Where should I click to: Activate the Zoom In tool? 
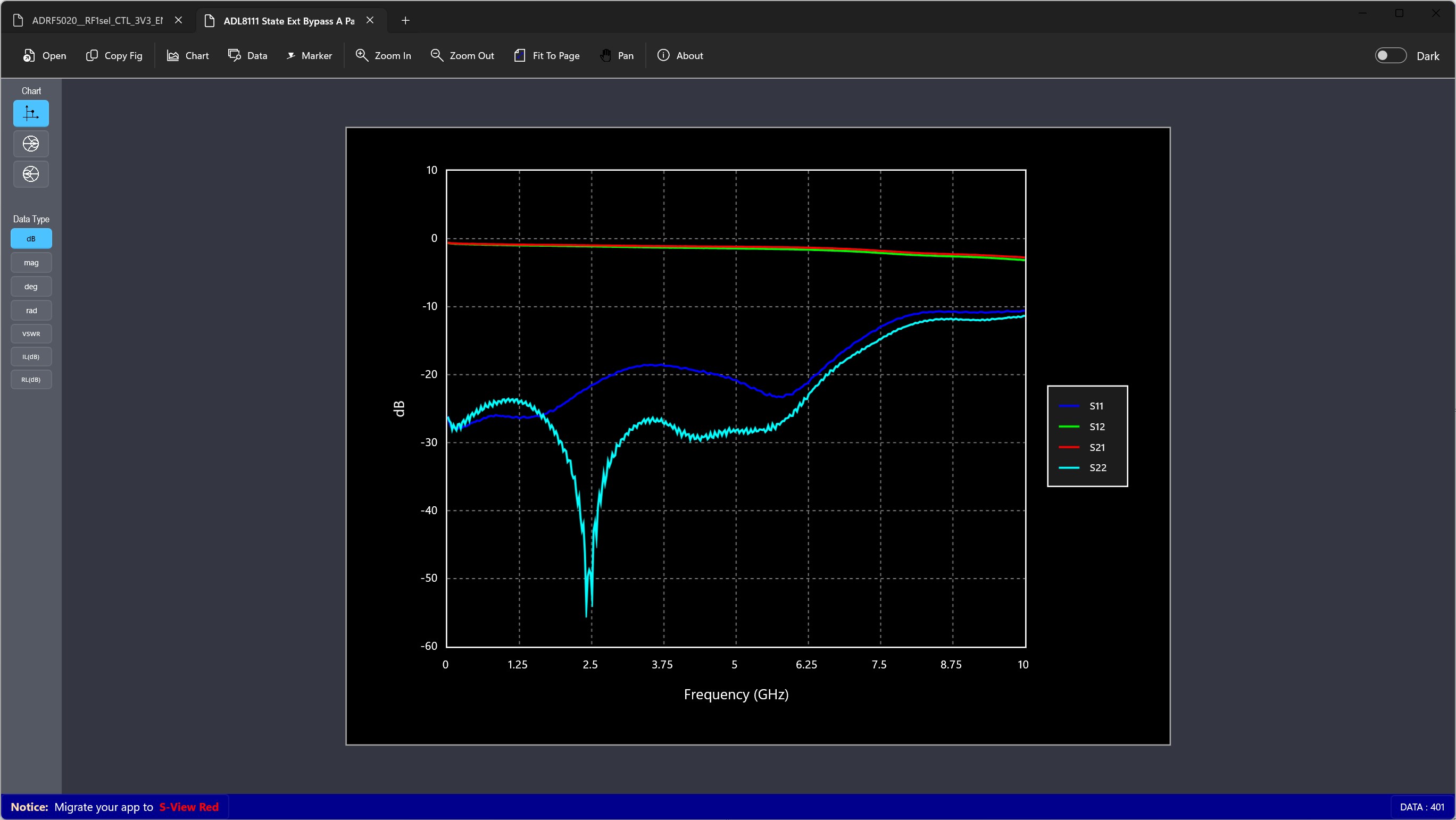click(383, 55)
